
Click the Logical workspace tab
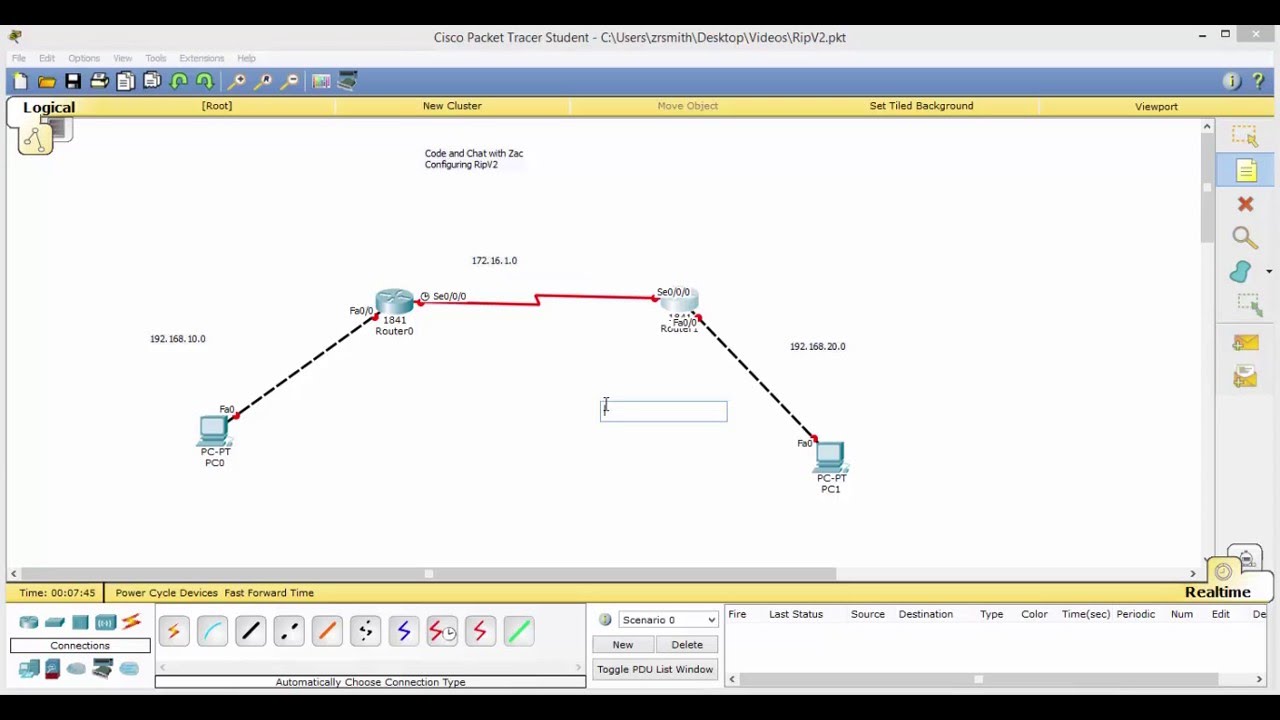click(49, 107)
